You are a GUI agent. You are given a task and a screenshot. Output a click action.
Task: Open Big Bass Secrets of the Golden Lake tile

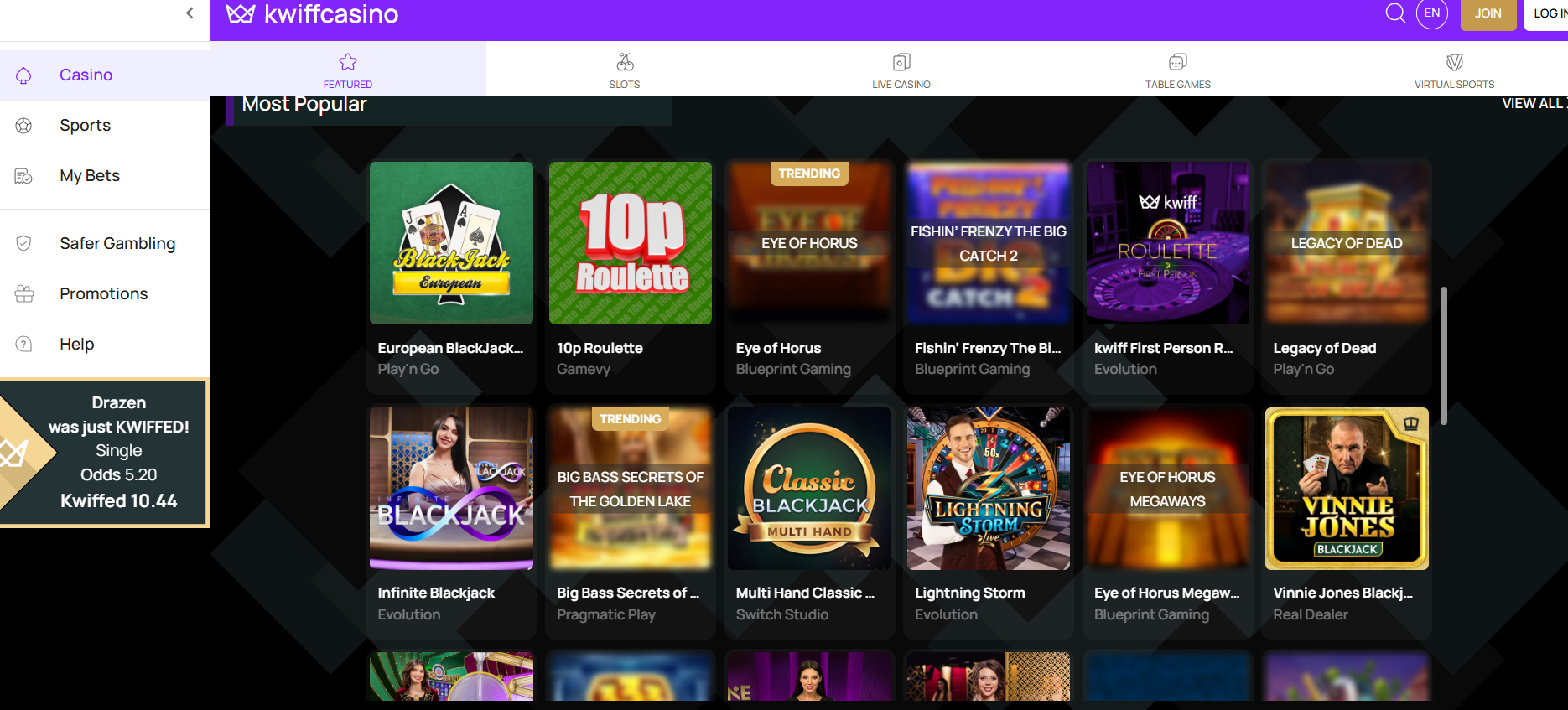coord(631,489)
